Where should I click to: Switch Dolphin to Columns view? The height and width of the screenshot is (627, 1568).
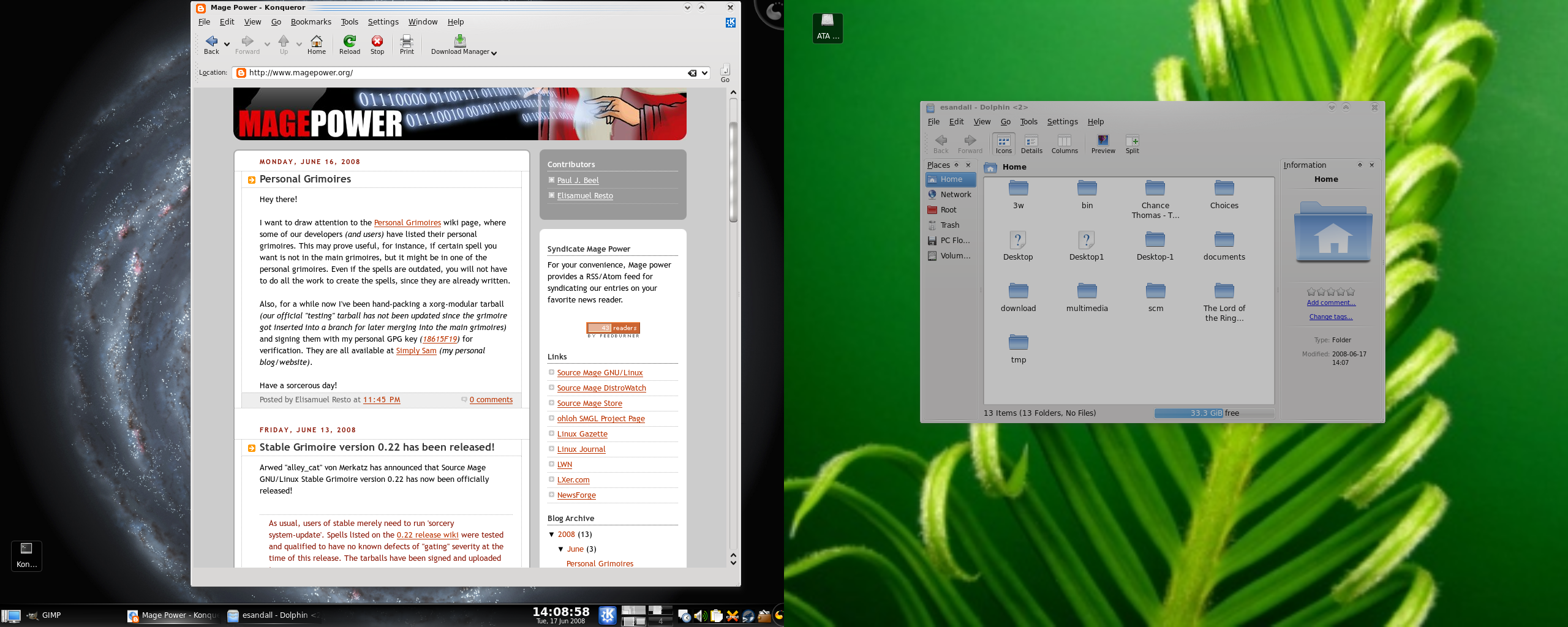click(1065, 144)
